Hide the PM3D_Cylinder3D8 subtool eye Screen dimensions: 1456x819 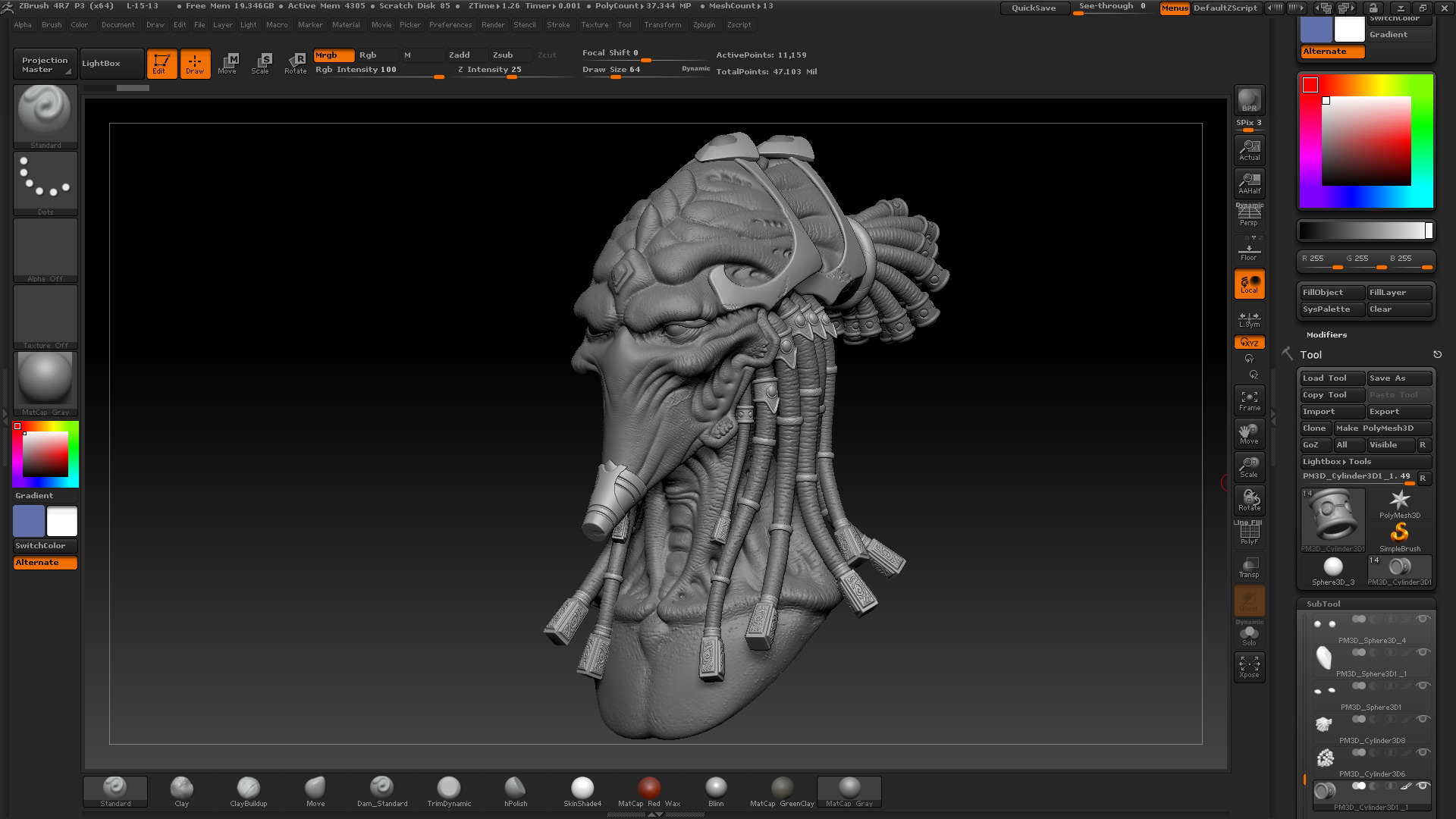pos(1423,719)
